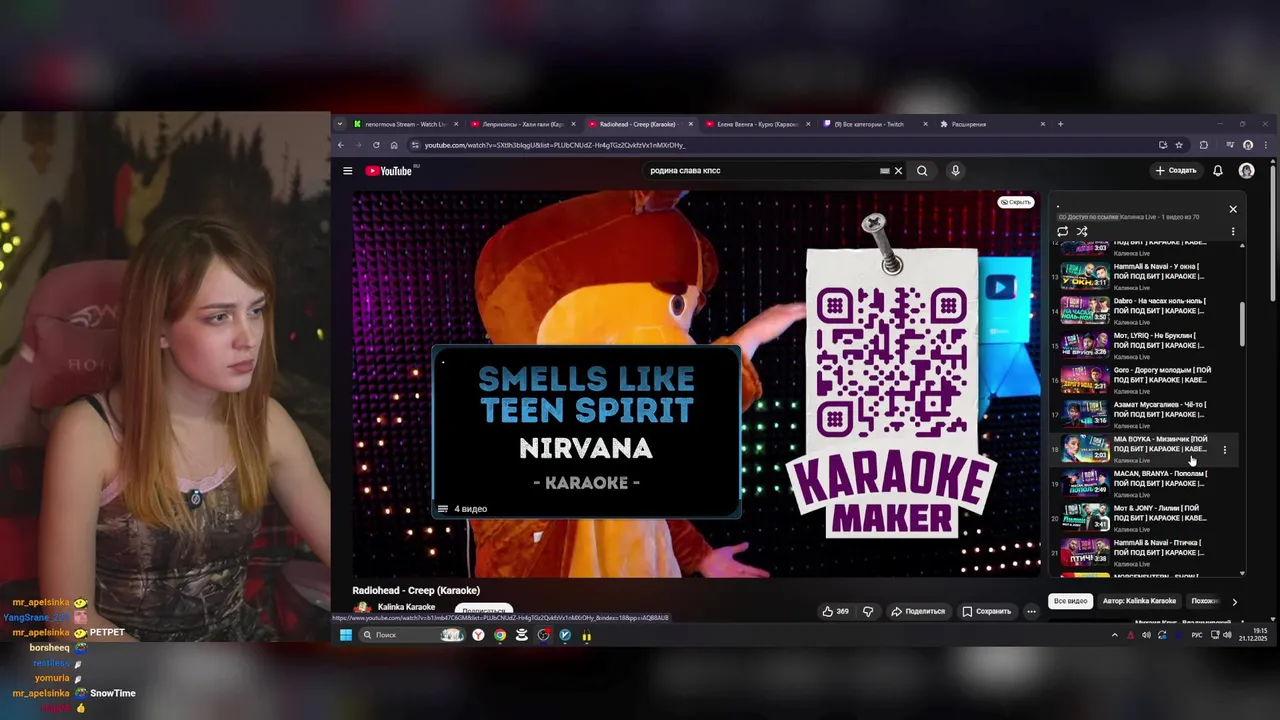Screen dimensions: 1280x720
Task: Show more filter chips with the right arrow
Action: click(x=1234, y=602)
